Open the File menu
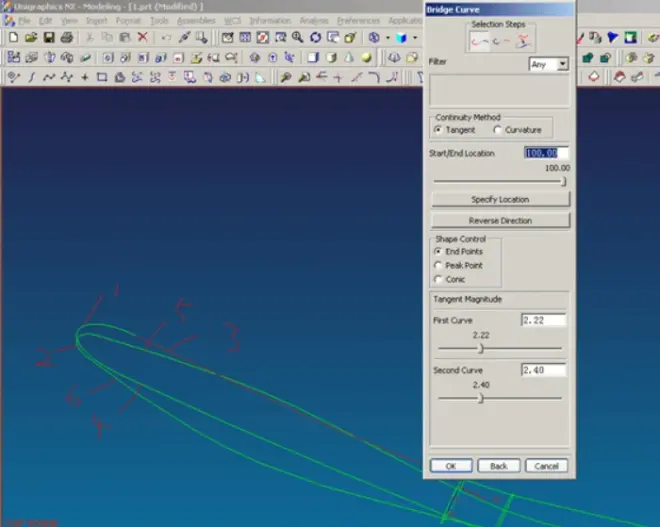Viewport: 660px width, 527px height. (x=24, y=21)
